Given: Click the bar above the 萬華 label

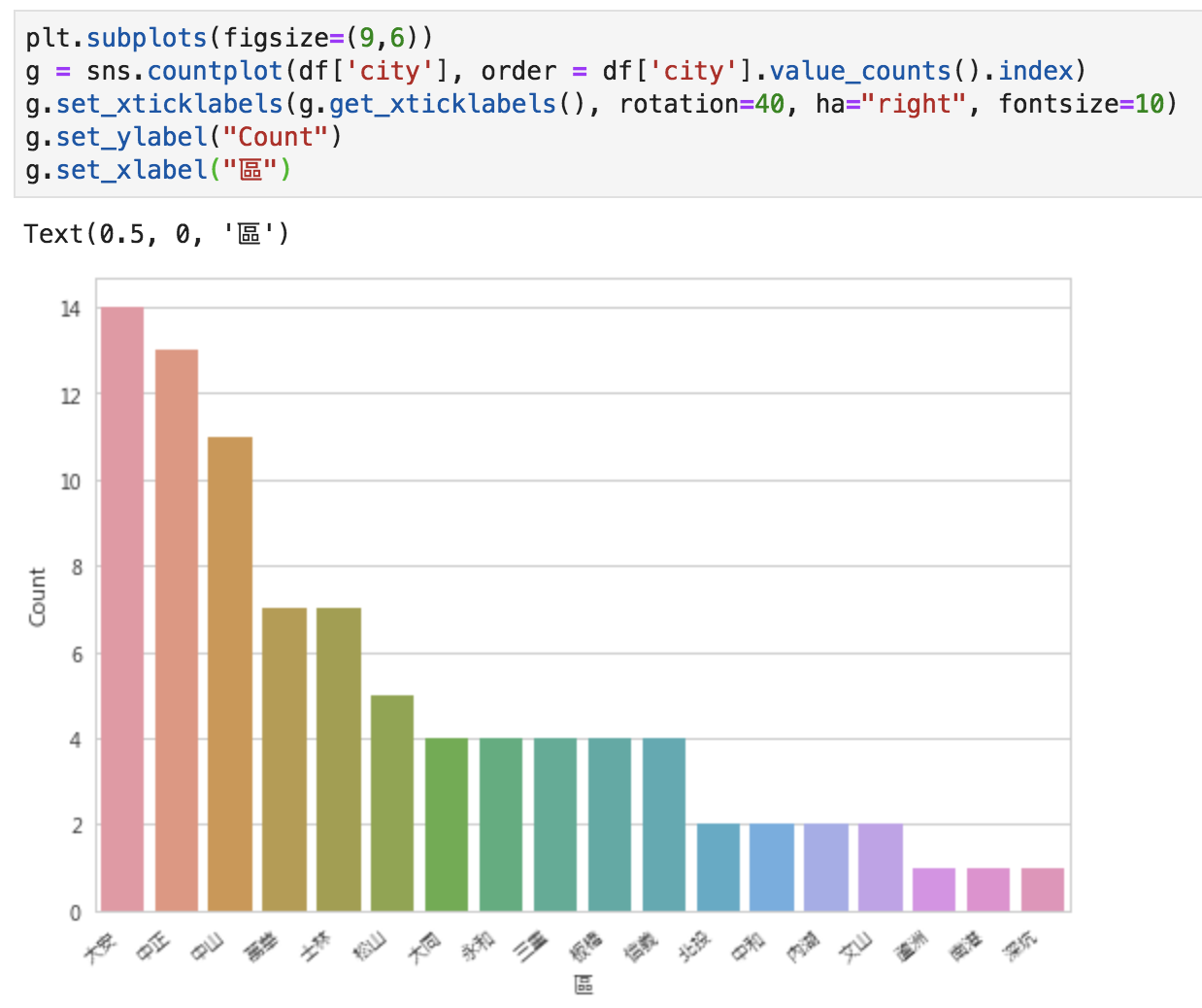Looking at the screenshot, I should point(284,759).
